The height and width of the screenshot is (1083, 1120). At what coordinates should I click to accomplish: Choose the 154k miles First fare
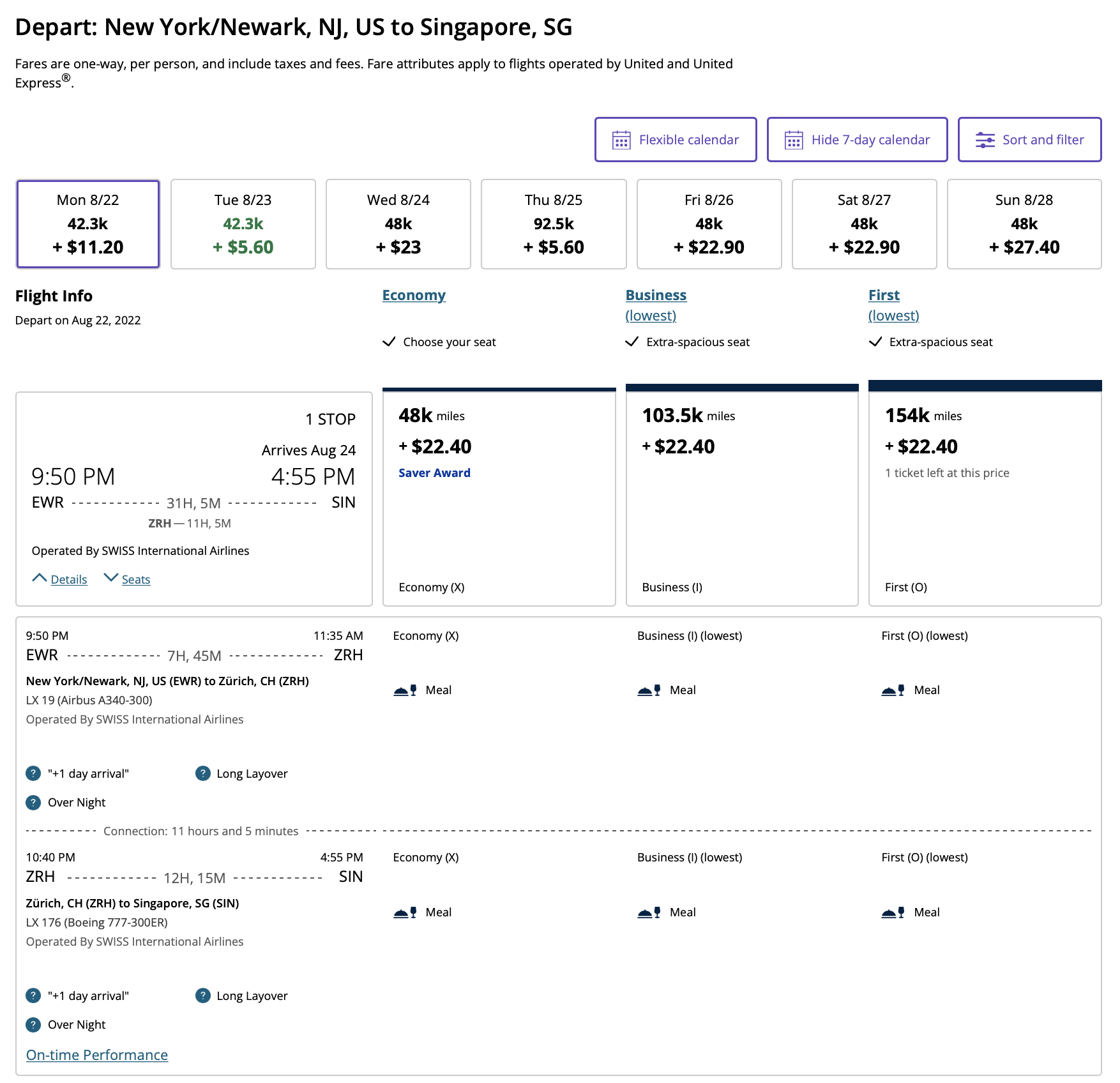[x=985, y=494]
